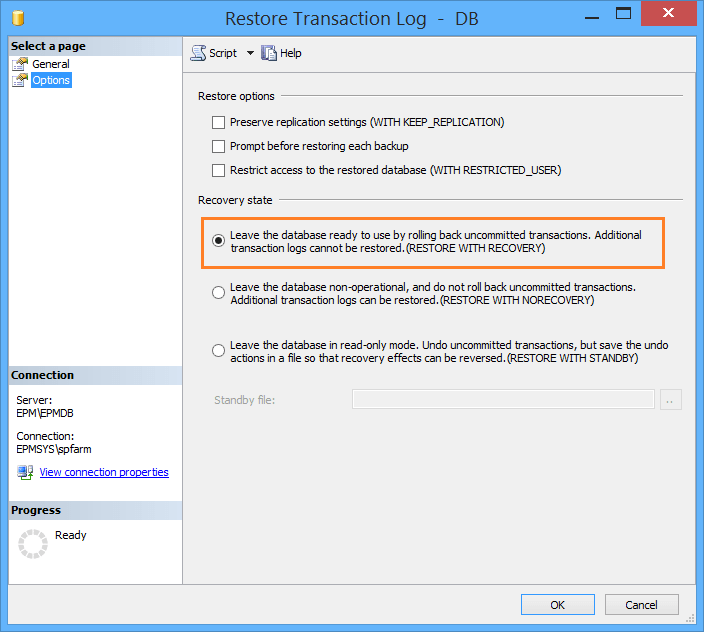Screen dimensions: 705x632
Task: Click the Cancel button
Action: (641, 605)
